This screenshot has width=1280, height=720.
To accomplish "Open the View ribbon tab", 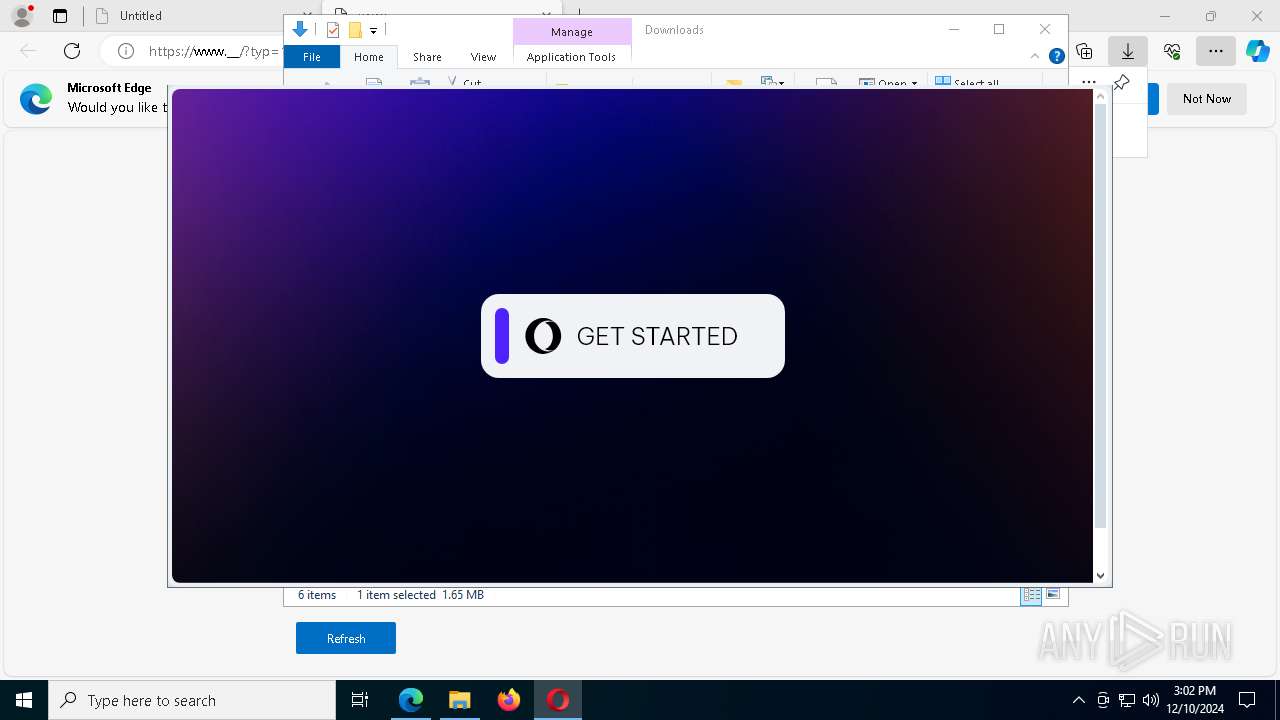I will pyautogui.click(x=483, y=57).
